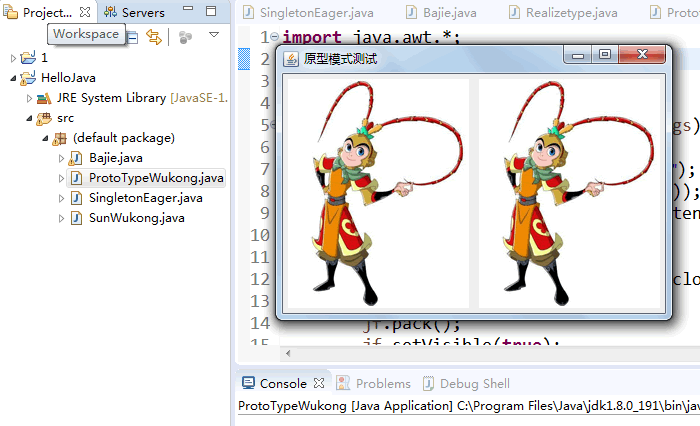This screenshot has width=700, height=426.
Task: Open Project Explorer View Menu triangle
Action: [213, 35]
